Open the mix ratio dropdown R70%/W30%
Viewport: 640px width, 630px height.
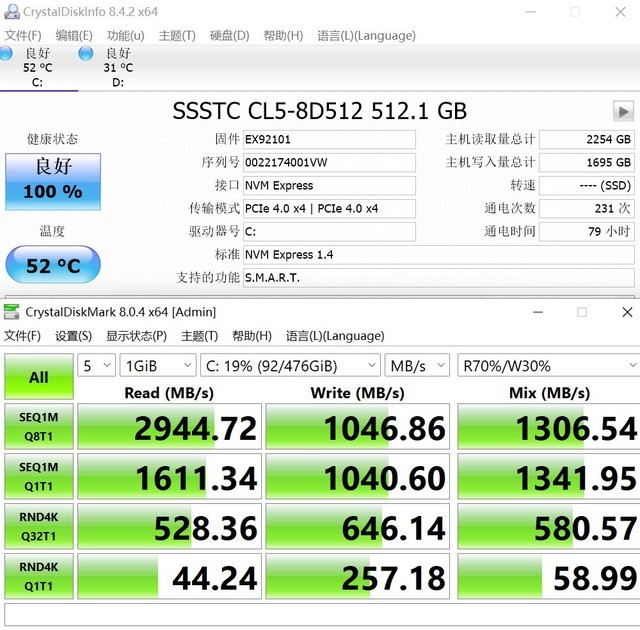[x=549, y=365]
